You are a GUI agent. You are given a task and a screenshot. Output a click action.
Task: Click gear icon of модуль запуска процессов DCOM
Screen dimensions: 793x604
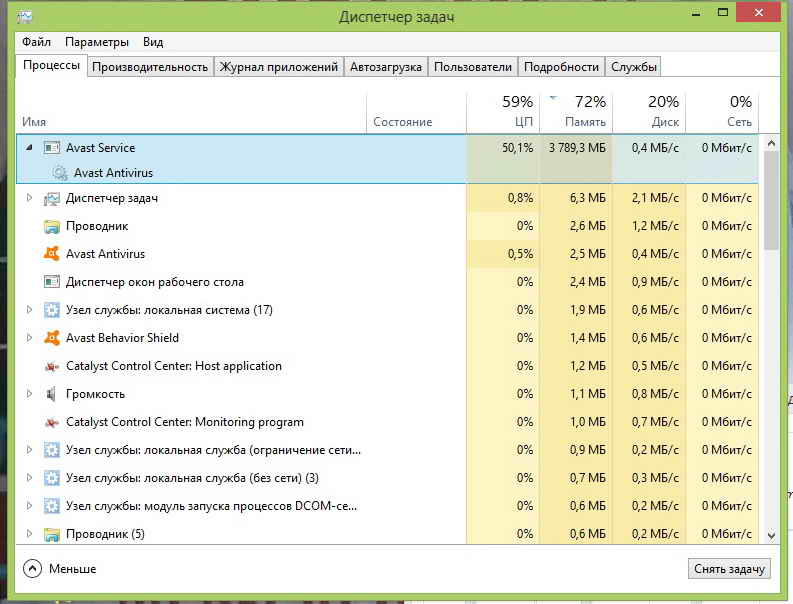(x=52, y=506)
